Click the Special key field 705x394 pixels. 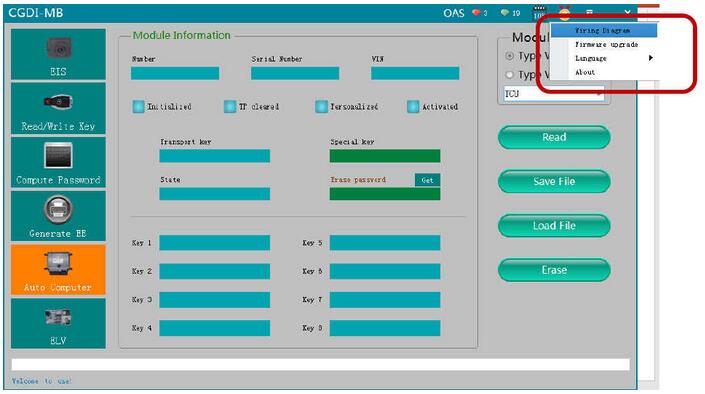pos(385,156)
